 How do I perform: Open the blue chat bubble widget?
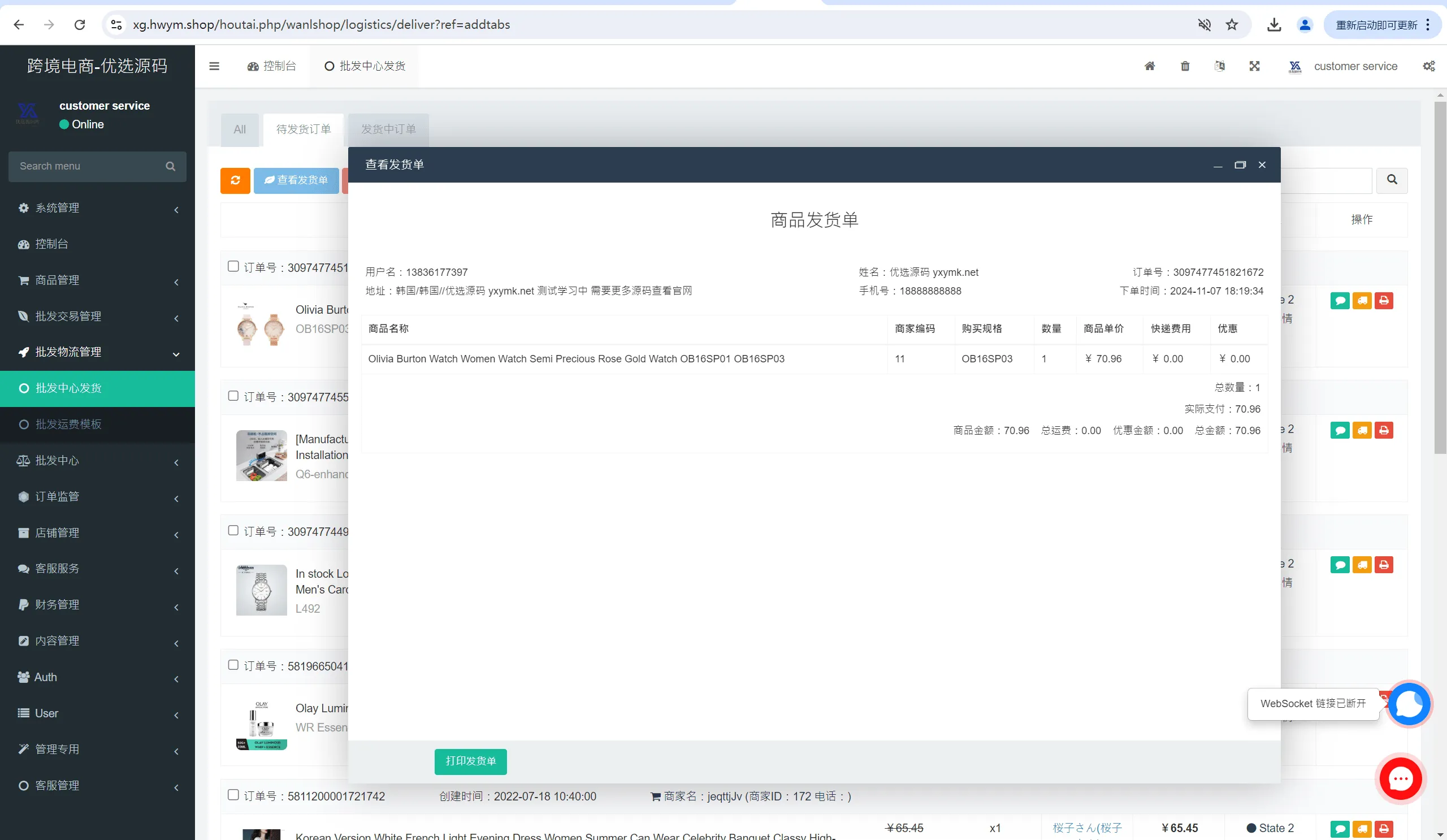pyautogui.click(x=1409, y=704)
